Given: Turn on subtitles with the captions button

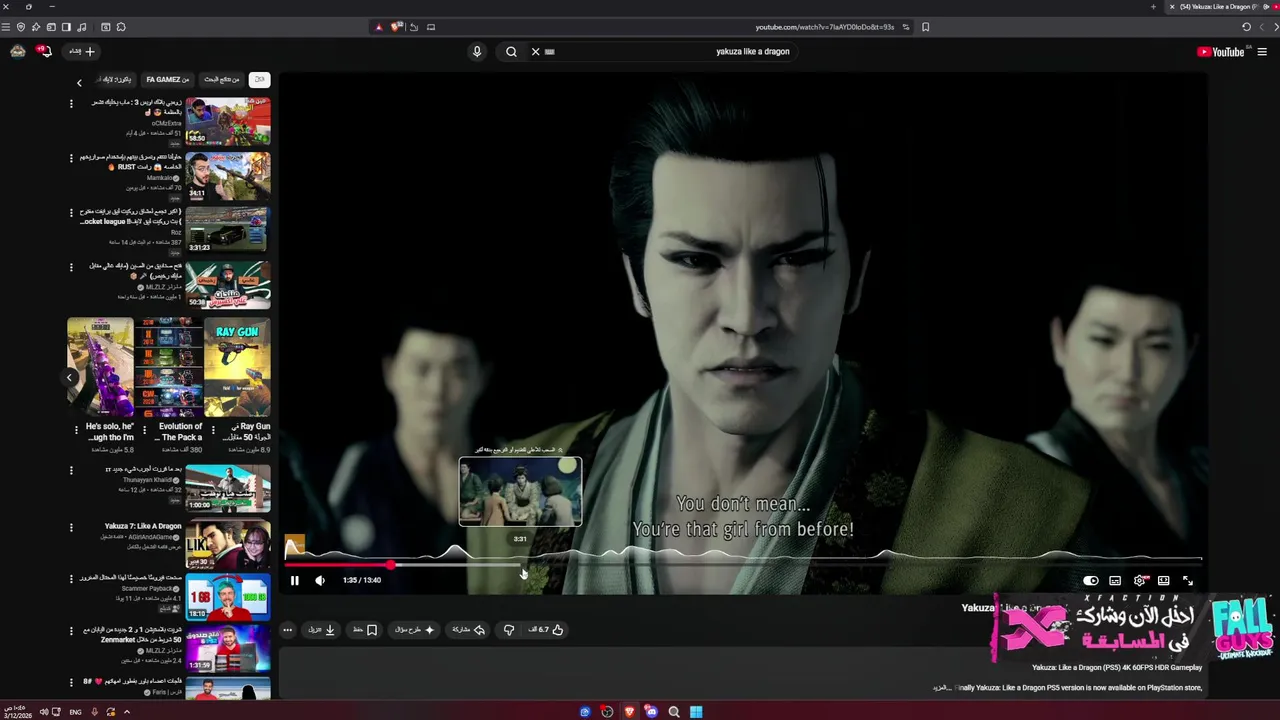Looking at the screenshot, I should click(x=1115, y=580).
